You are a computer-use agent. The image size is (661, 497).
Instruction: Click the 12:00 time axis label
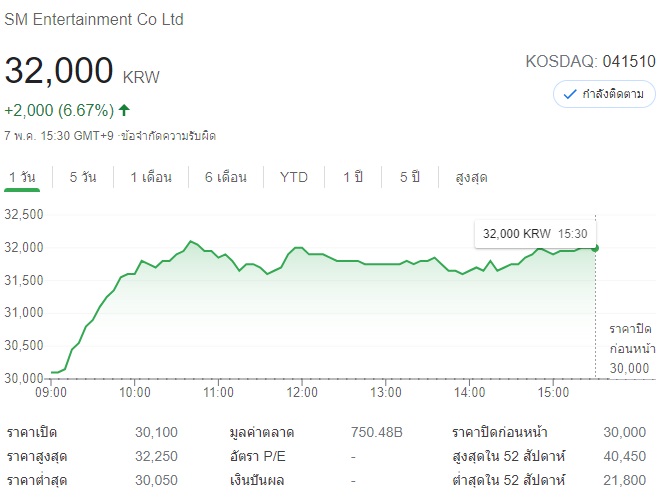coord(302,392)
